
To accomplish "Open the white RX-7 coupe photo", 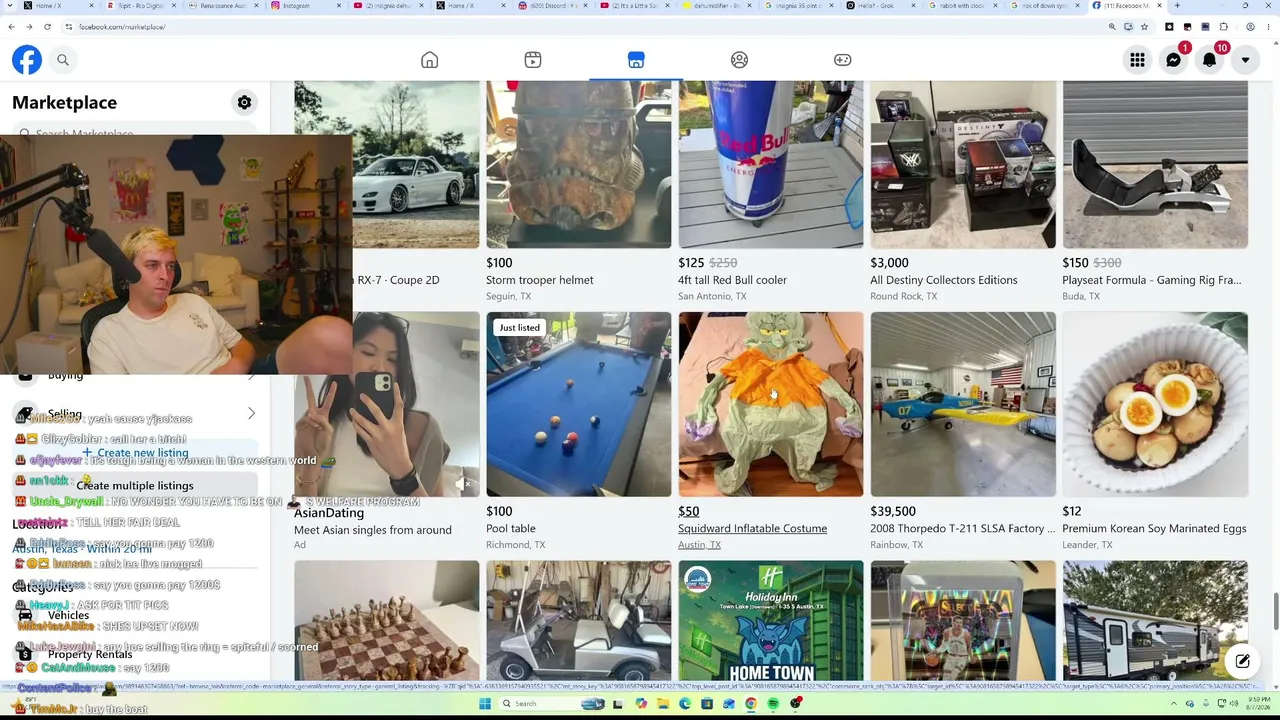I will pyautogui.click(x=417, y=165).
